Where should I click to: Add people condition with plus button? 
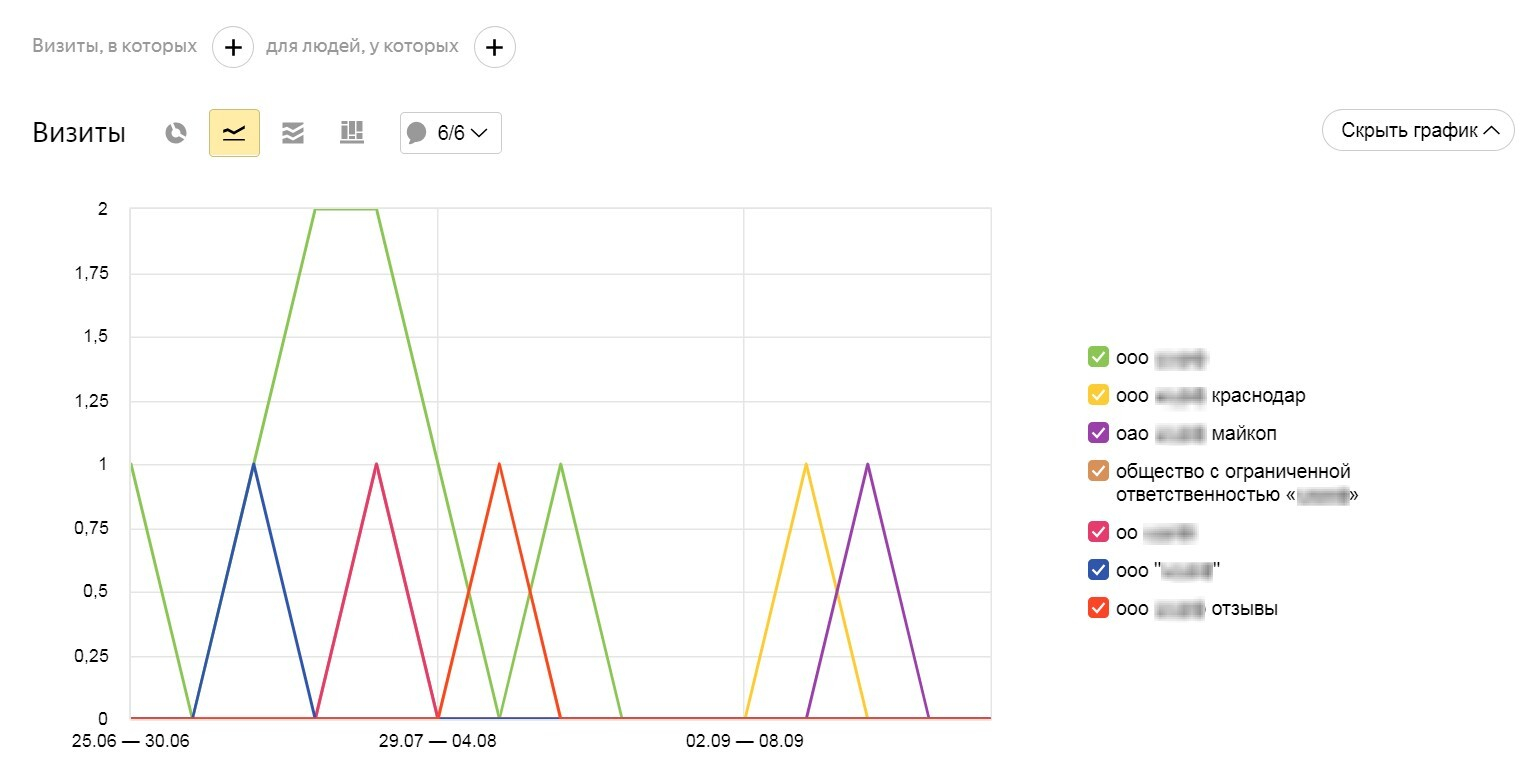click(x=494, y=47)
